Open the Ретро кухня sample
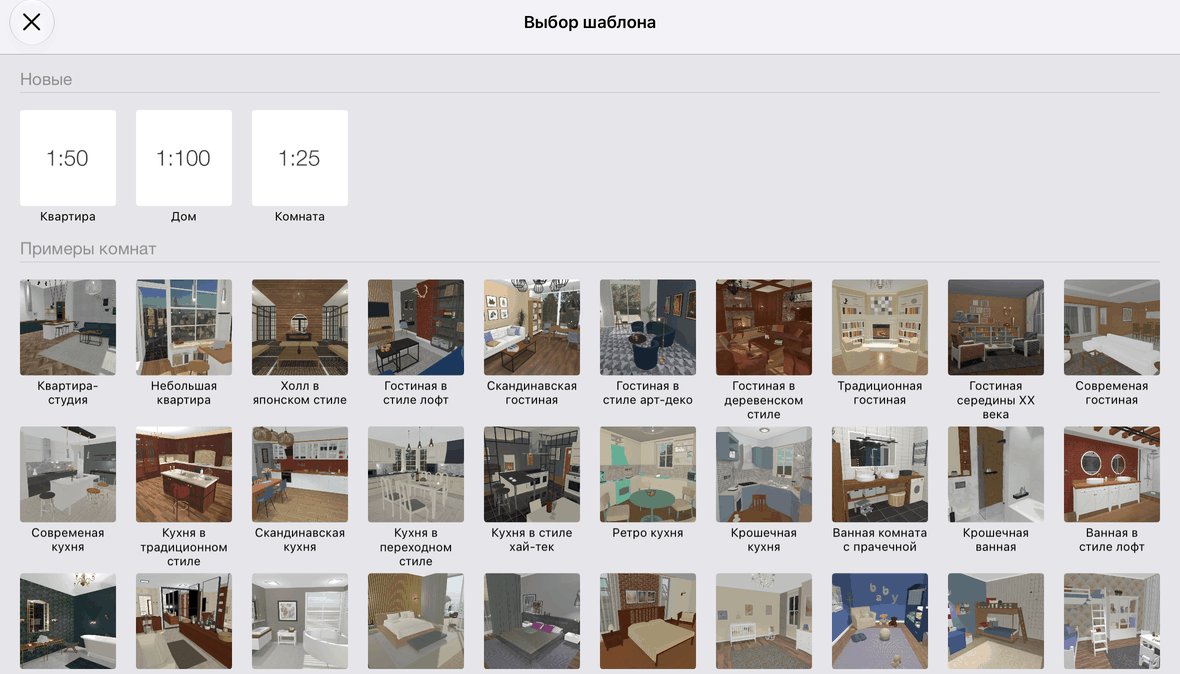This screenshot has height=674, width=1180. tap(647, 474)
